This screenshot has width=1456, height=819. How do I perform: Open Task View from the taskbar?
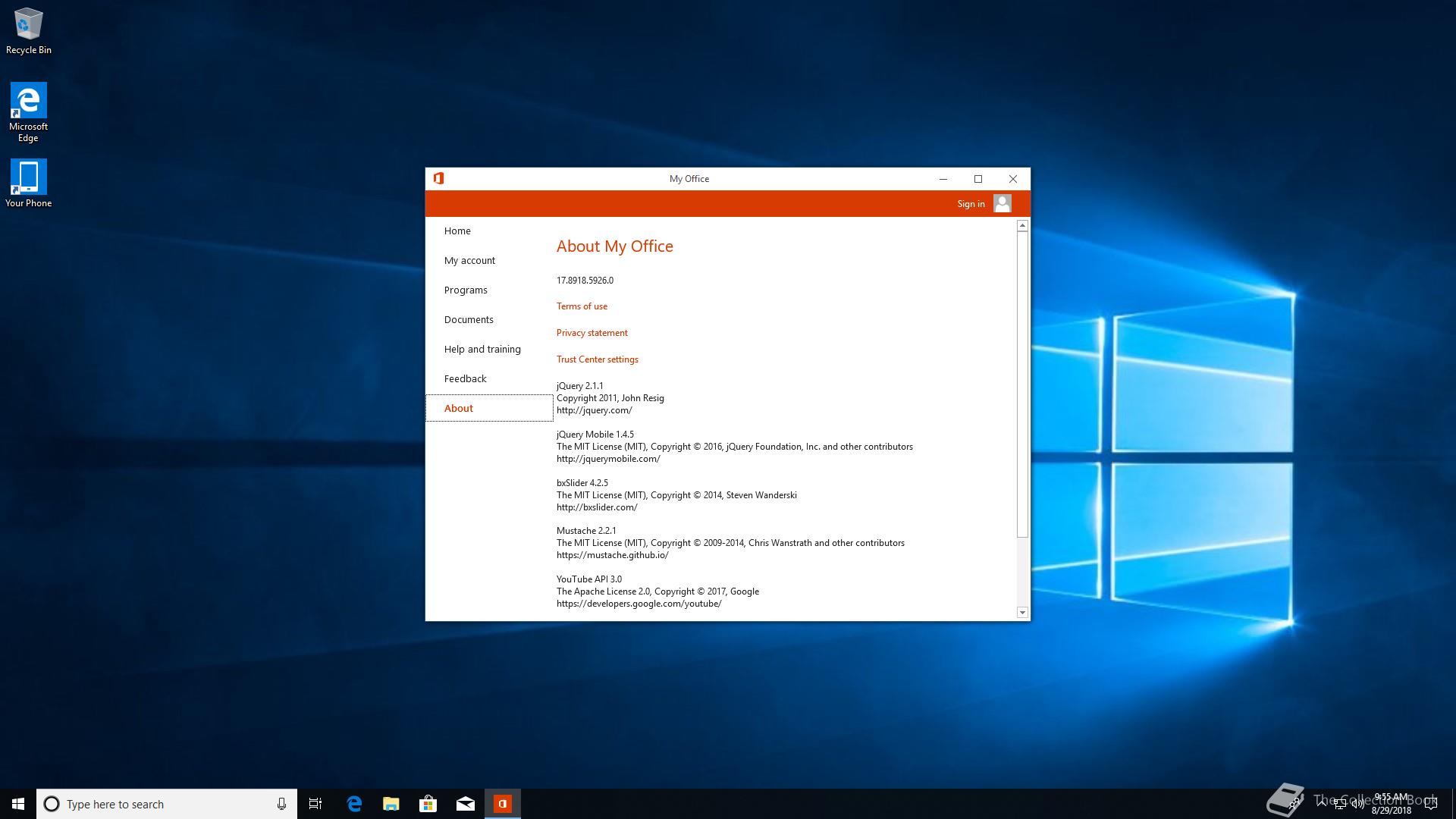(x=315, y=804)
